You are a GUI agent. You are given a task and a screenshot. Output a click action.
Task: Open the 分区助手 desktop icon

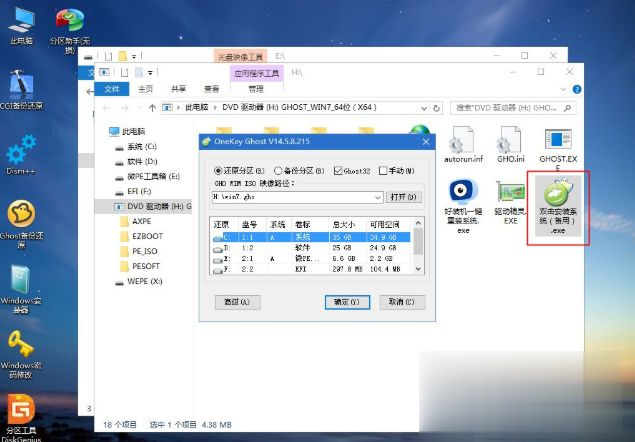tap(70, 29)
